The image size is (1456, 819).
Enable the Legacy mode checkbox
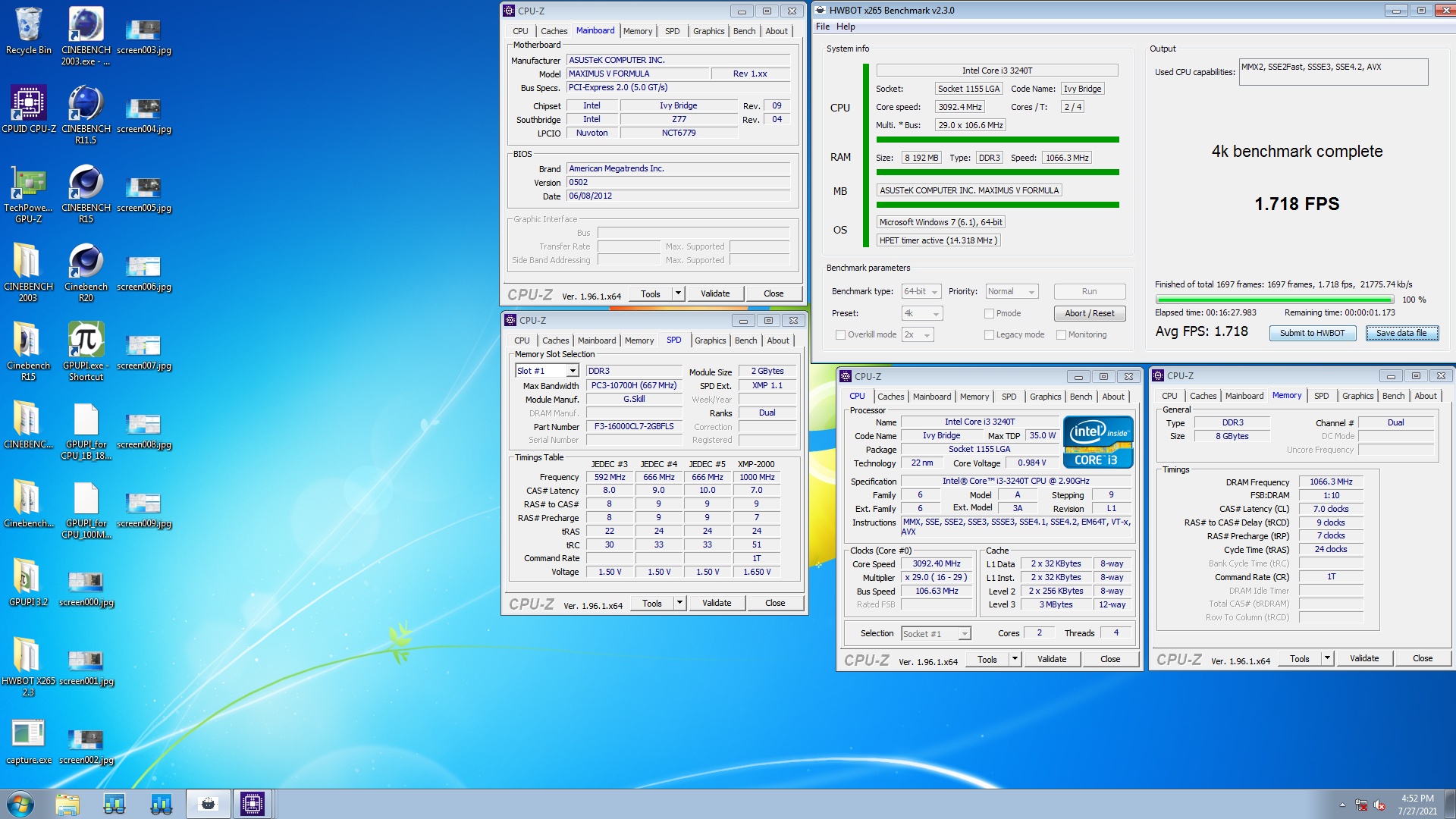point(989,334)
